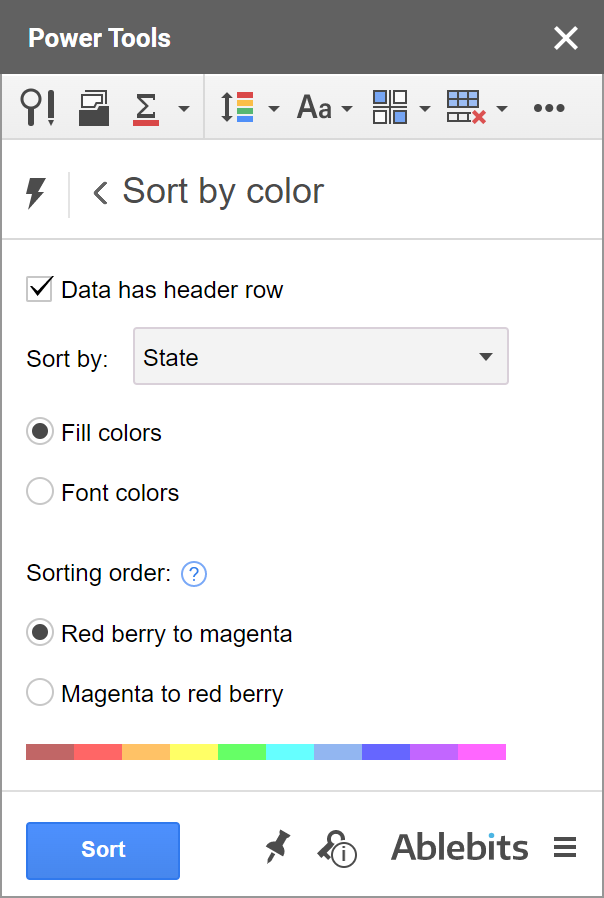Select the Find and Replace tool
Image resolution: width=604 pixels, height=898 pixels.
point(38,107)
